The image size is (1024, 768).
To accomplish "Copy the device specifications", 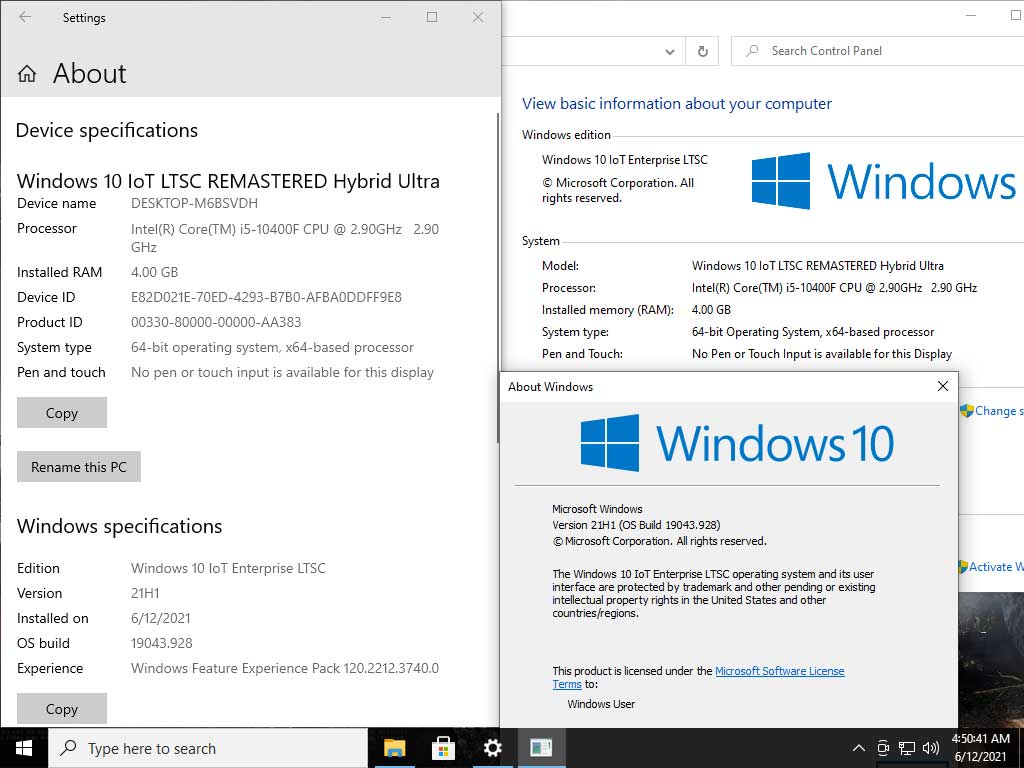I will tap(62, 413).
